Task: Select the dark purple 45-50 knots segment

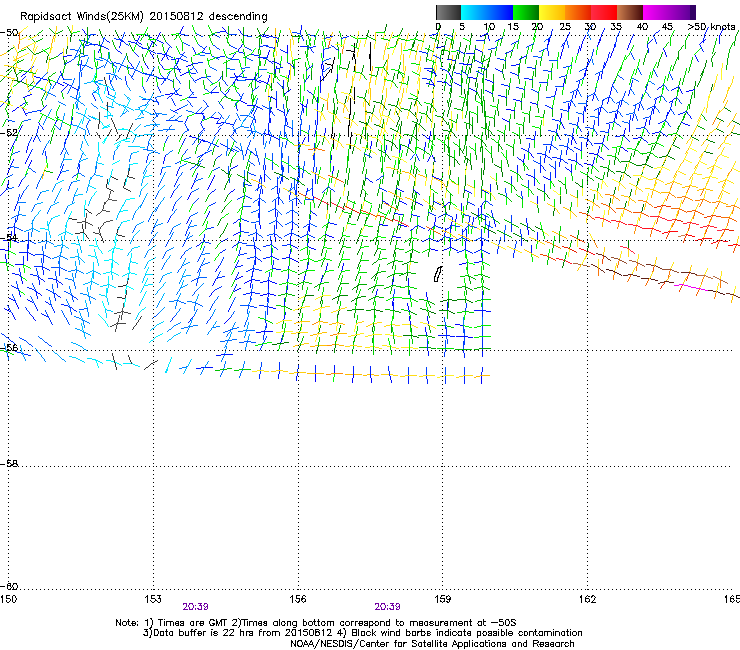Action: click(682, 12)
